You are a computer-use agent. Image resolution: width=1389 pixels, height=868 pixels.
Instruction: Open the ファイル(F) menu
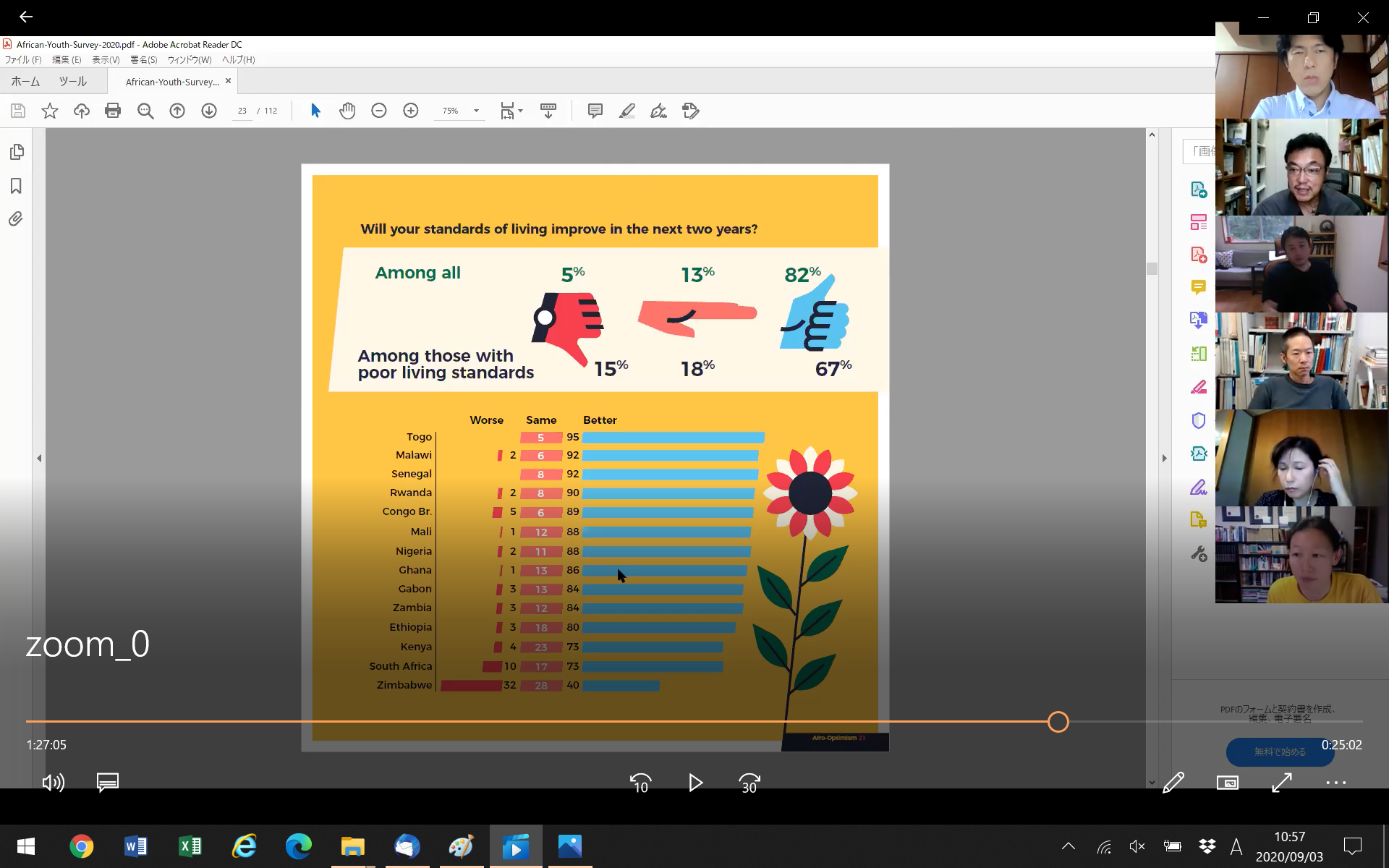click(23, 60)
